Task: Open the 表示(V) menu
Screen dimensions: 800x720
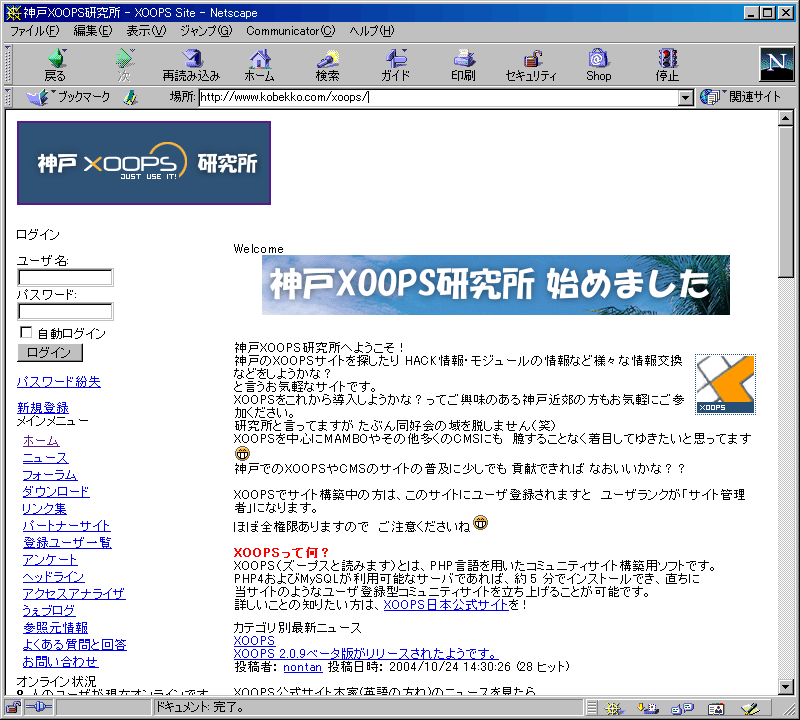Action: coord(146,31)
